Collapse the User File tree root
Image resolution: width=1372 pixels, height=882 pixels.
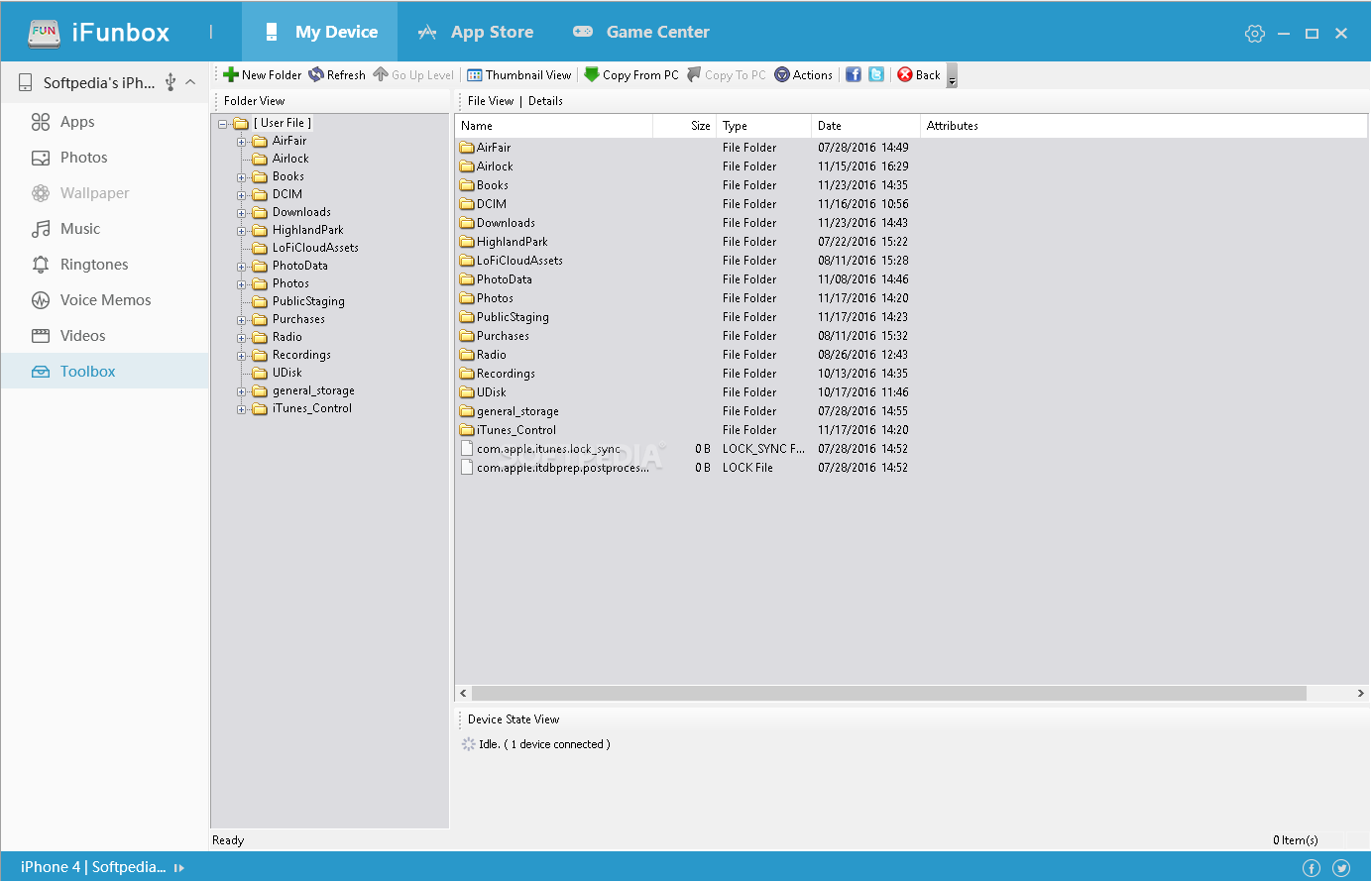tap(223, 124)
